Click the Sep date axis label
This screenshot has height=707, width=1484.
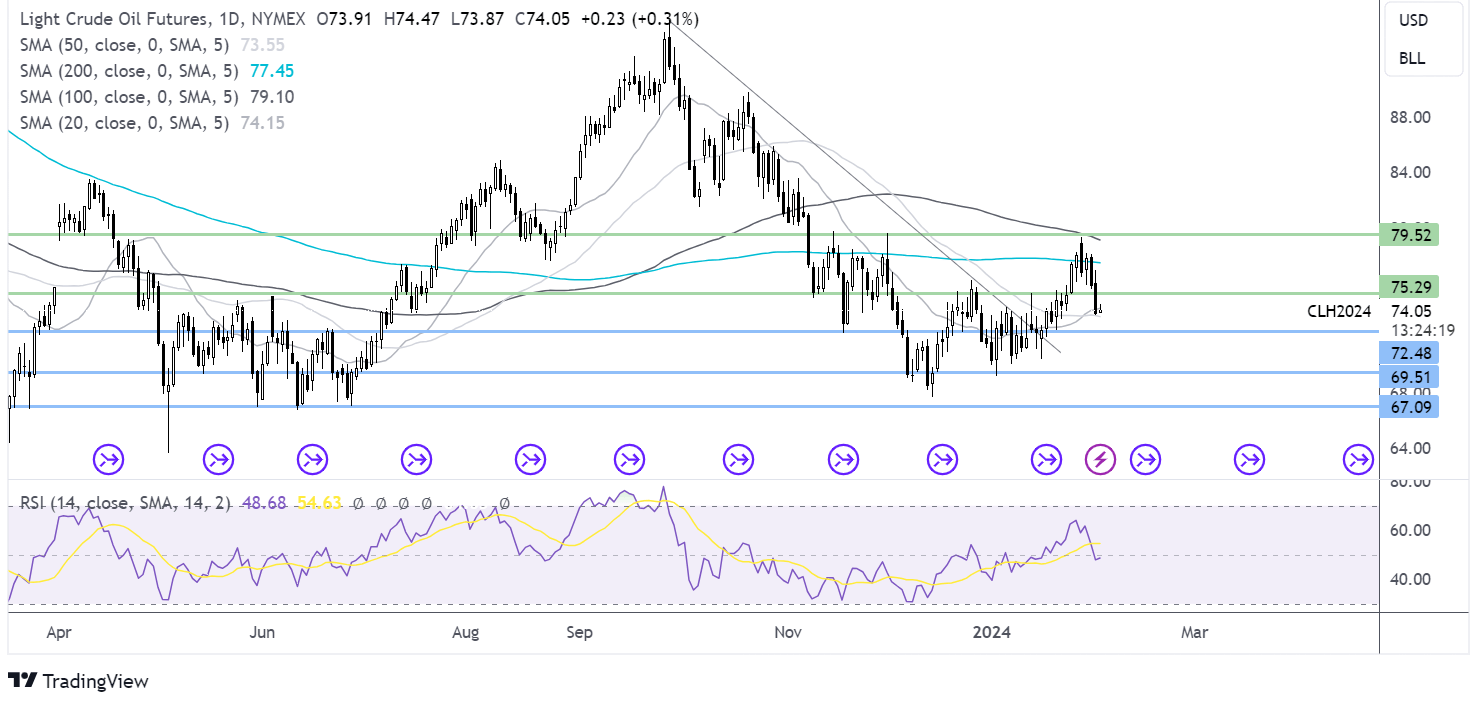[x=580, y=633]
